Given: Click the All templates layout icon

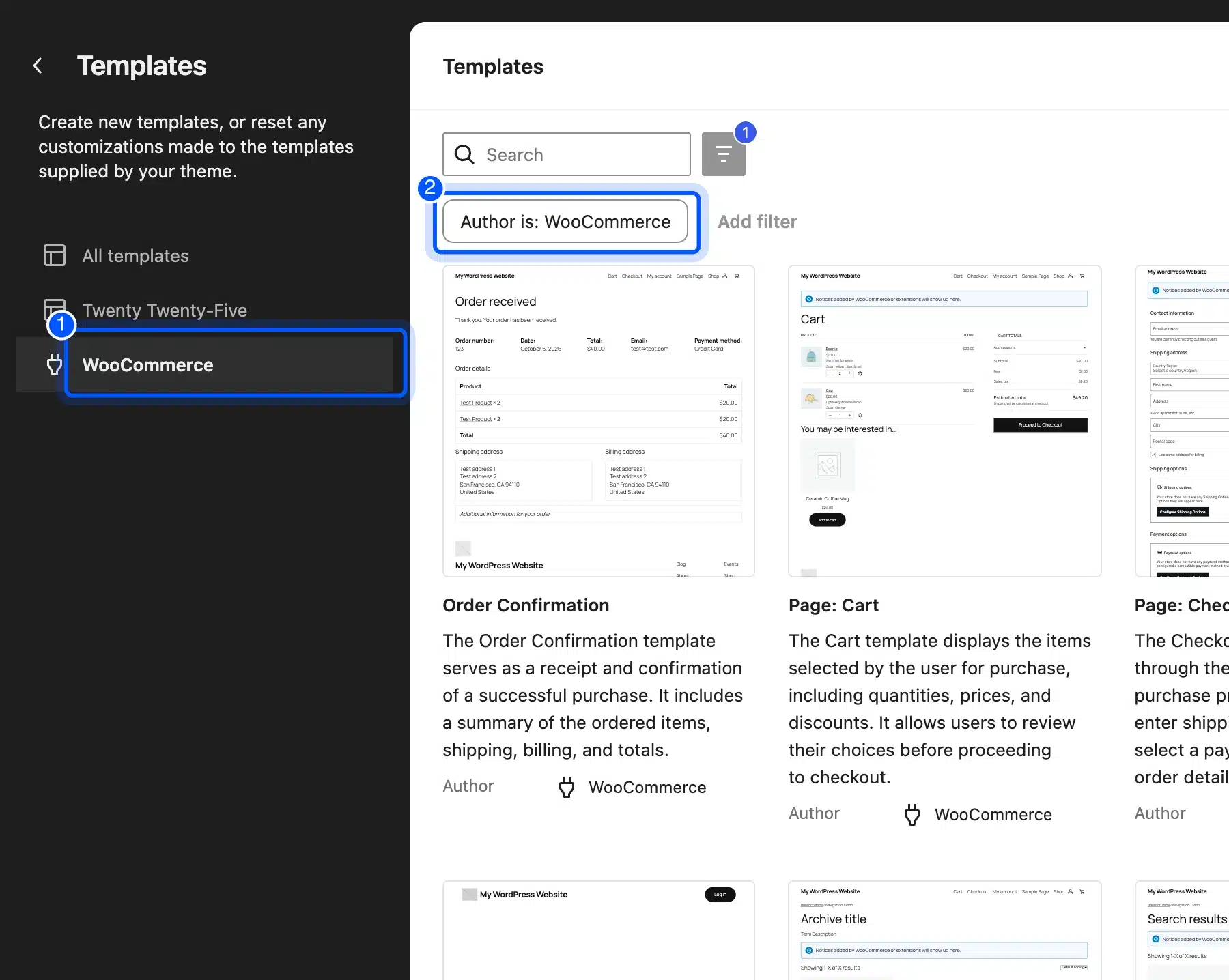Looking at the screenshot, I should coord(55,255).
